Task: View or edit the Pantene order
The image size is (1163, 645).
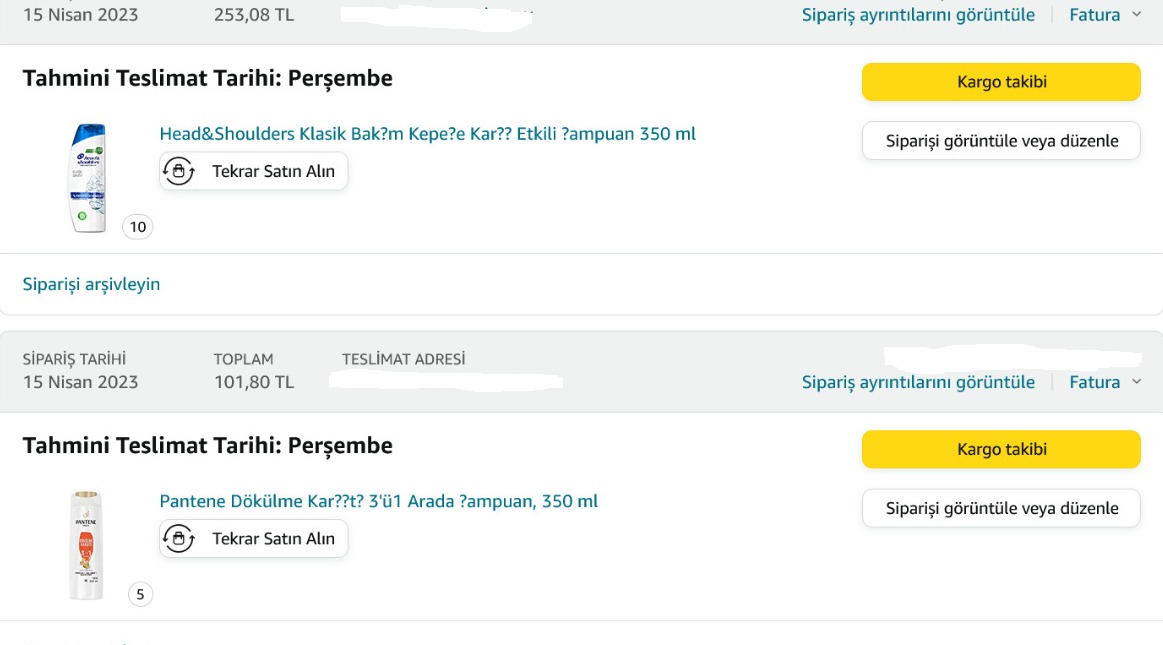Action: [x=1001, y=508]
